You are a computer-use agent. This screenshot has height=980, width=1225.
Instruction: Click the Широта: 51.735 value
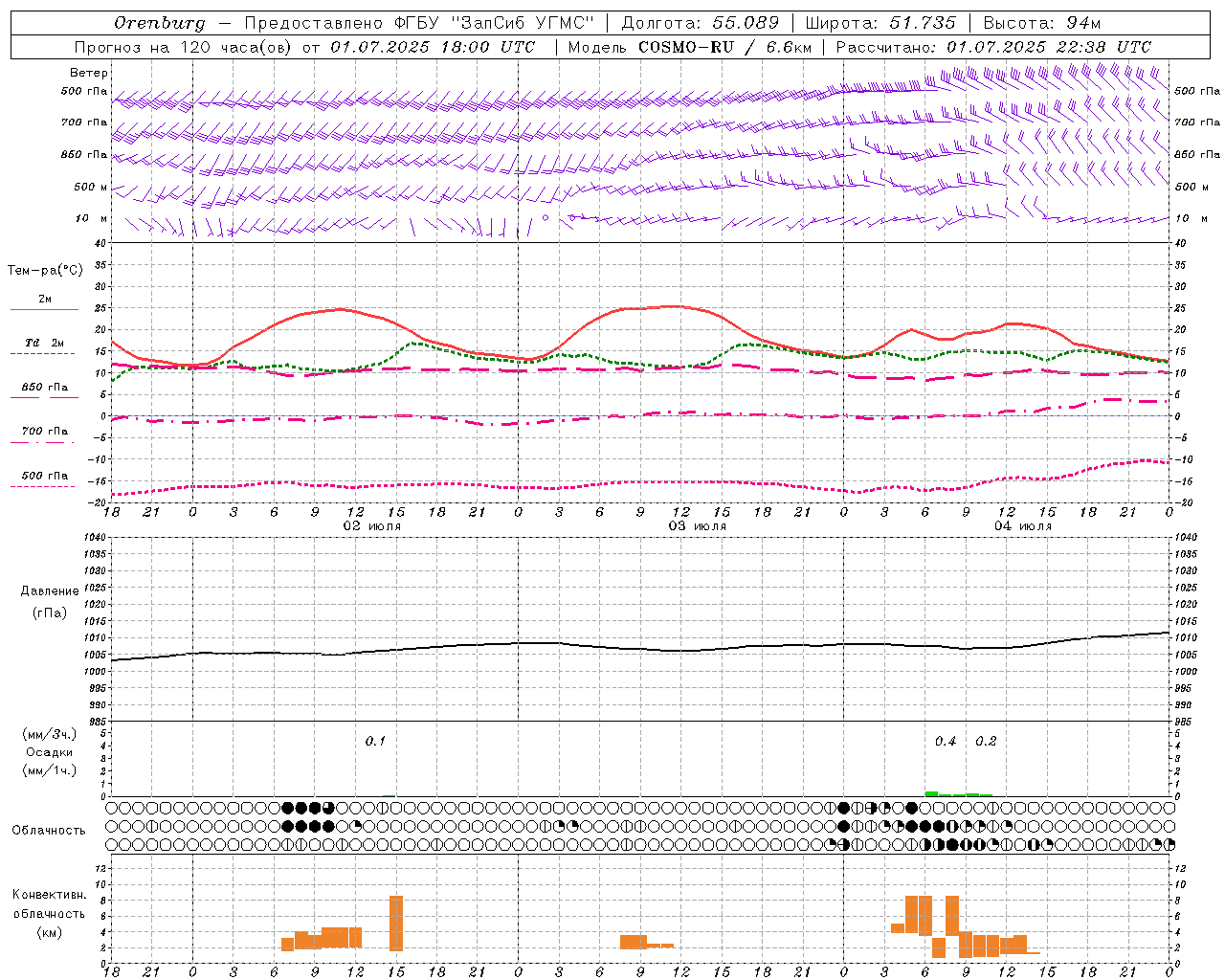click(880, 23)
